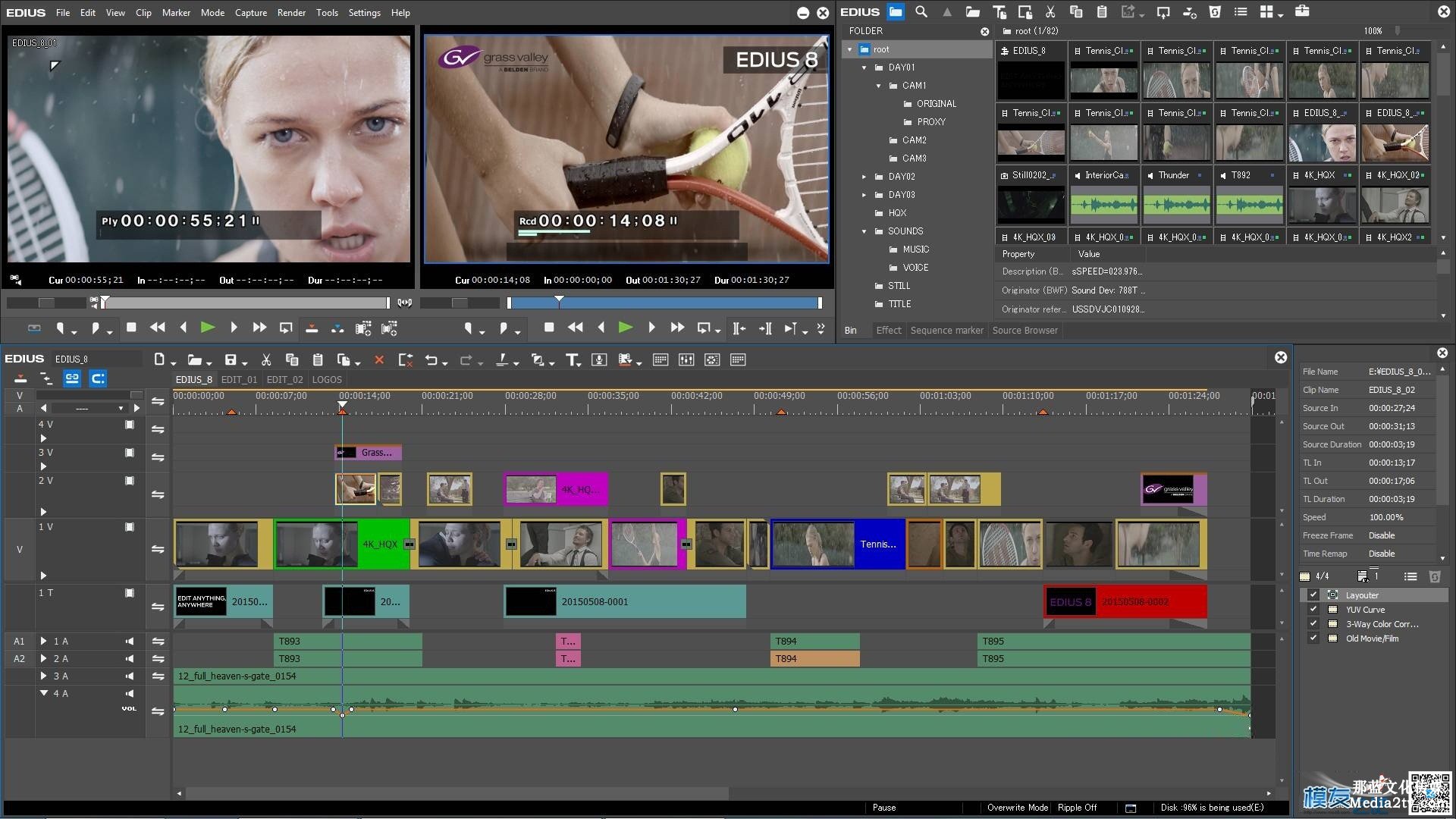Mute the 1 A audio track
1456x819 pixels.
click(x=130, y=642)
